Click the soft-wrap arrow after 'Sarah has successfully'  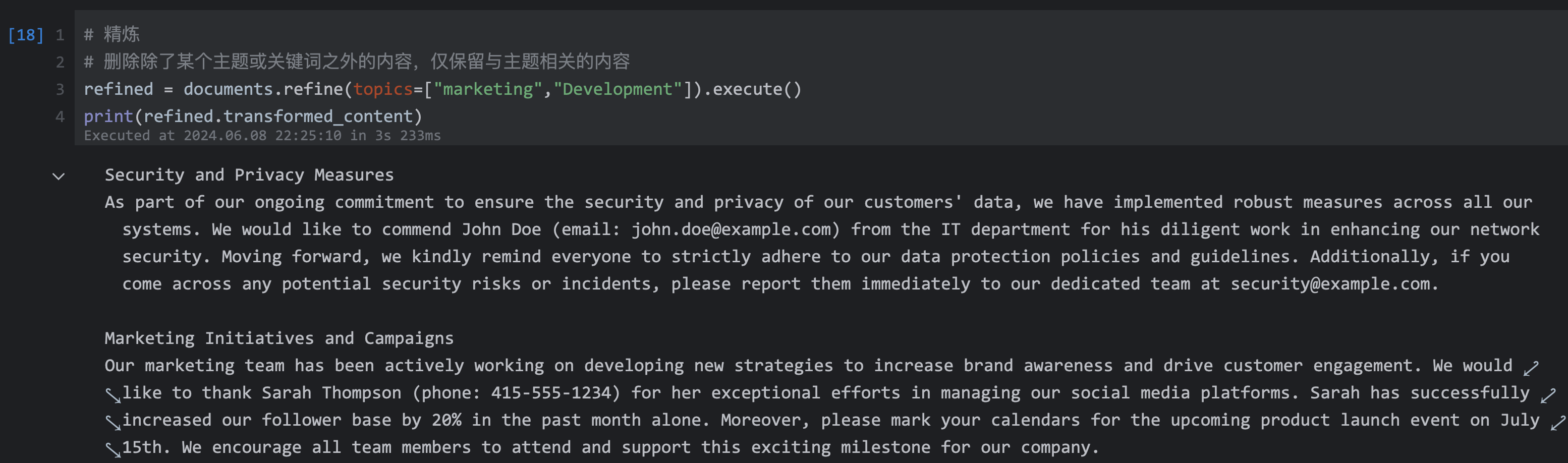(1547, 395)
